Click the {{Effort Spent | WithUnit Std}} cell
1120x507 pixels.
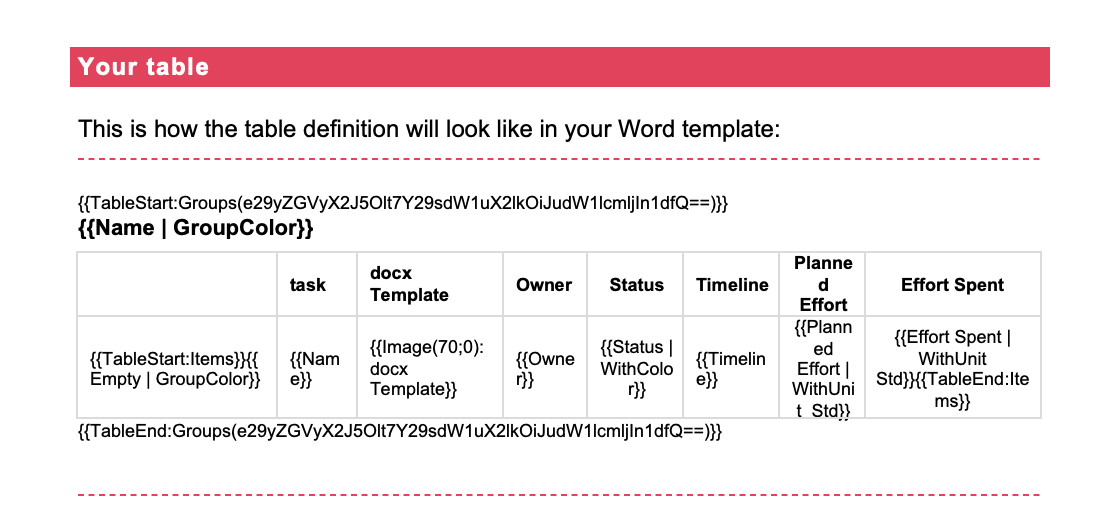coord(952,368)
